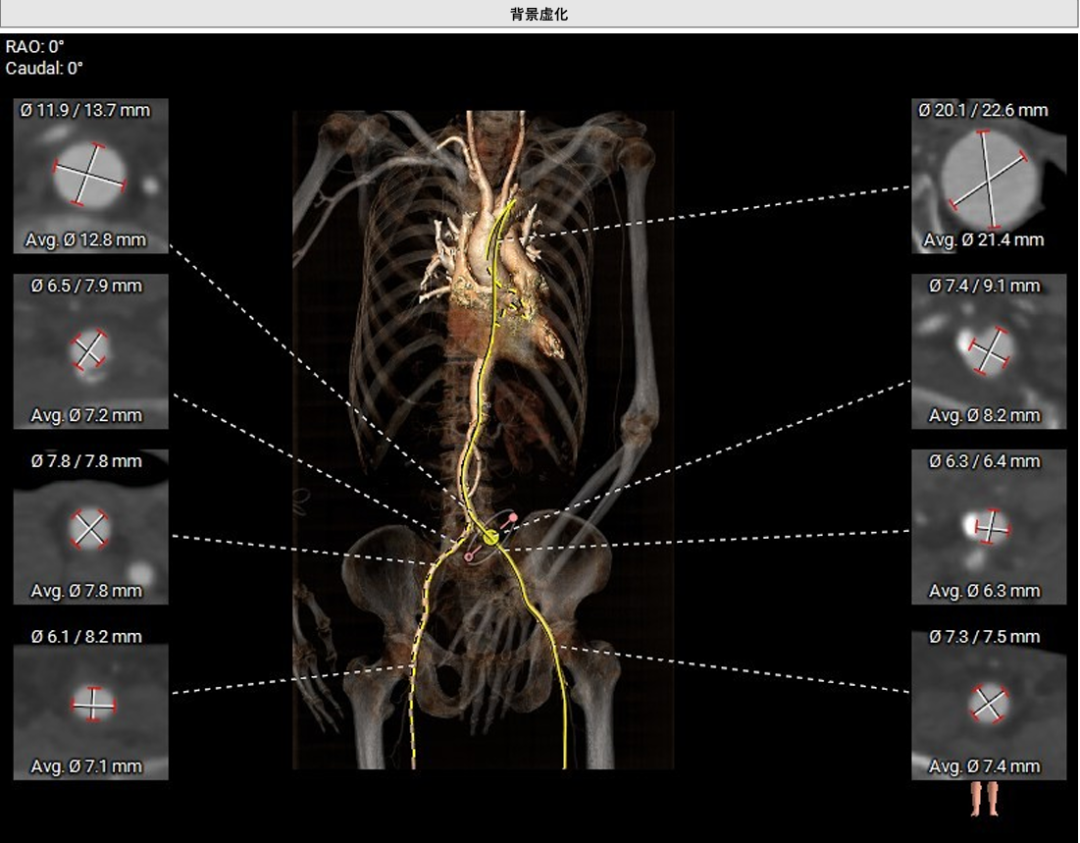Select the Avg. Ø 7.2 mm cross-section view

90,351
